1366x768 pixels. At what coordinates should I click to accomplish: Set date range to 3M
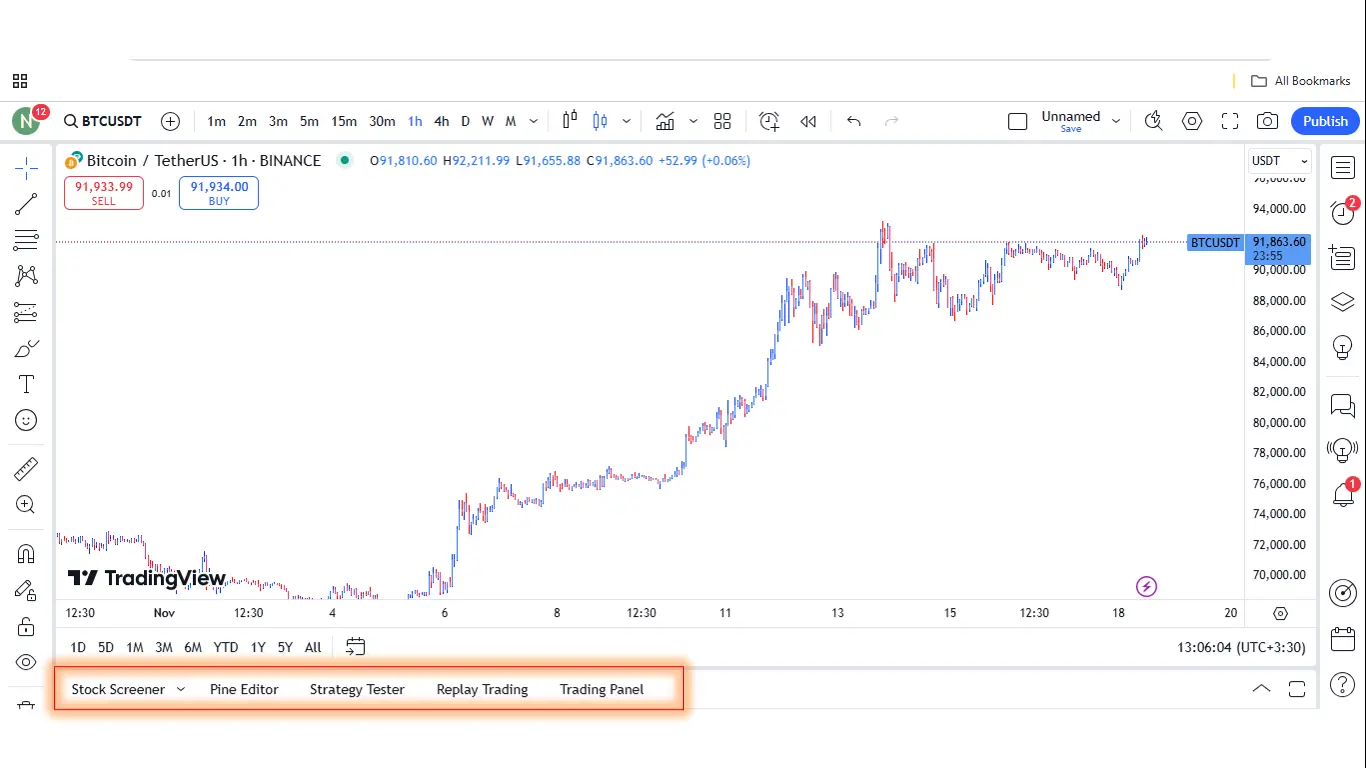pos(163,647)
